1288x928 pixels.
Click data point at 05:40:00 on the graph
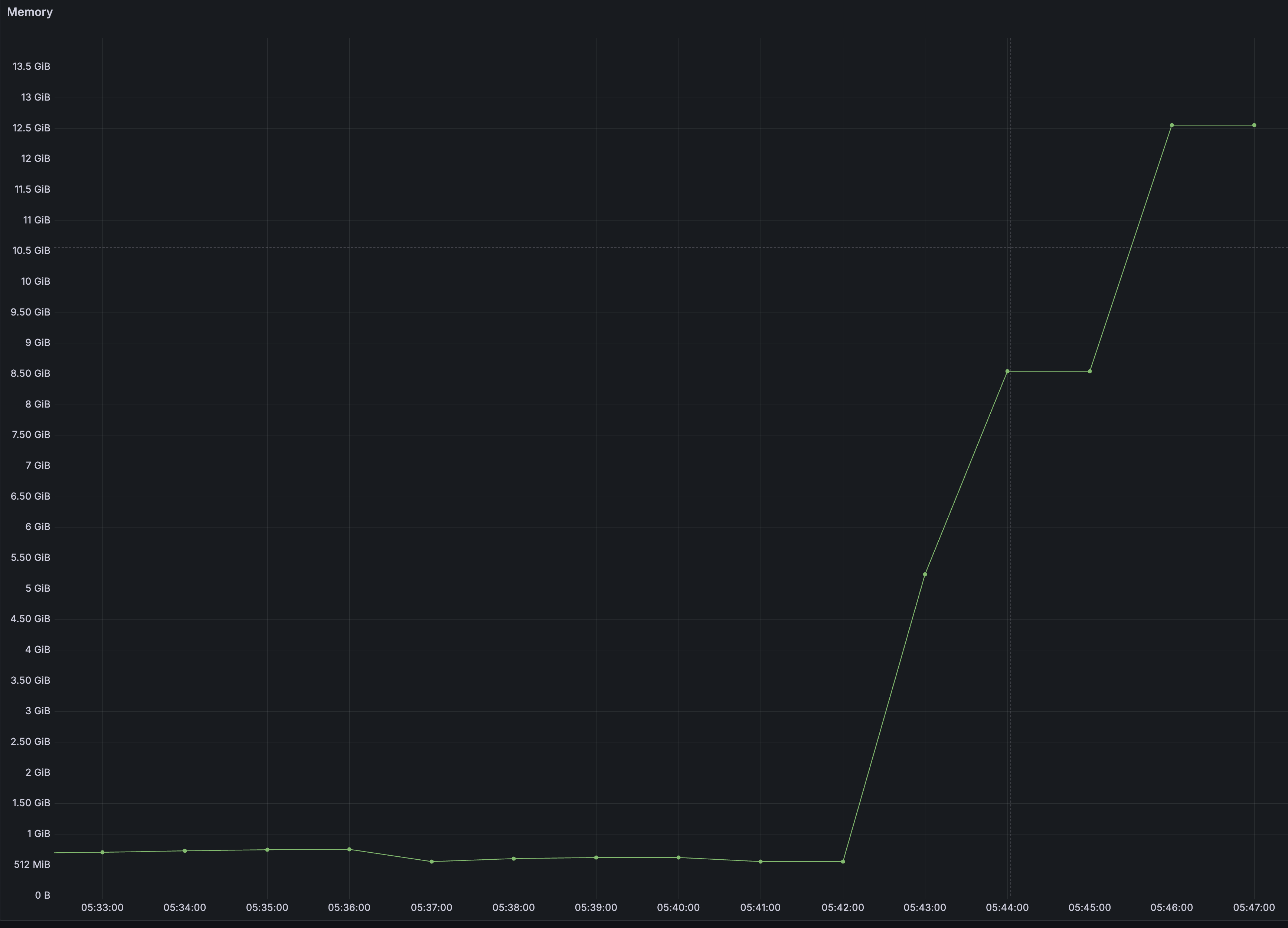(678, 857)
